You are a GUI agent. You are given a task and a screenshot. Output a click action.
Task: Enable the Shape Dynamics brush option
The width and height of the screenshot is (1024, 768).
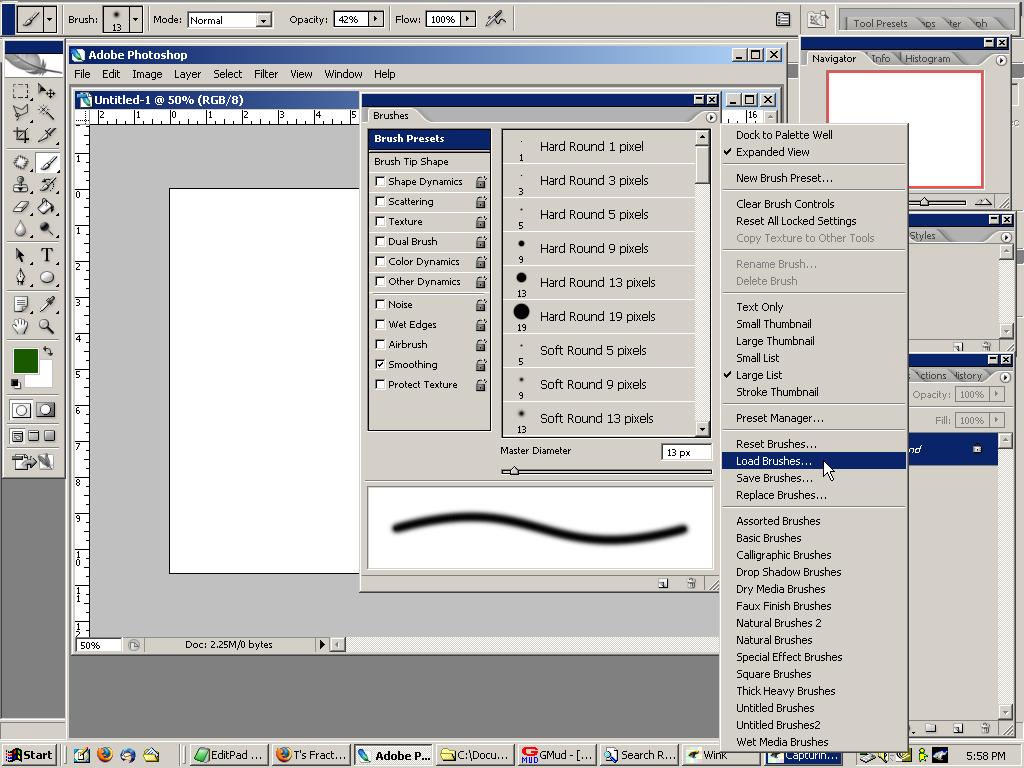(378, 181)
